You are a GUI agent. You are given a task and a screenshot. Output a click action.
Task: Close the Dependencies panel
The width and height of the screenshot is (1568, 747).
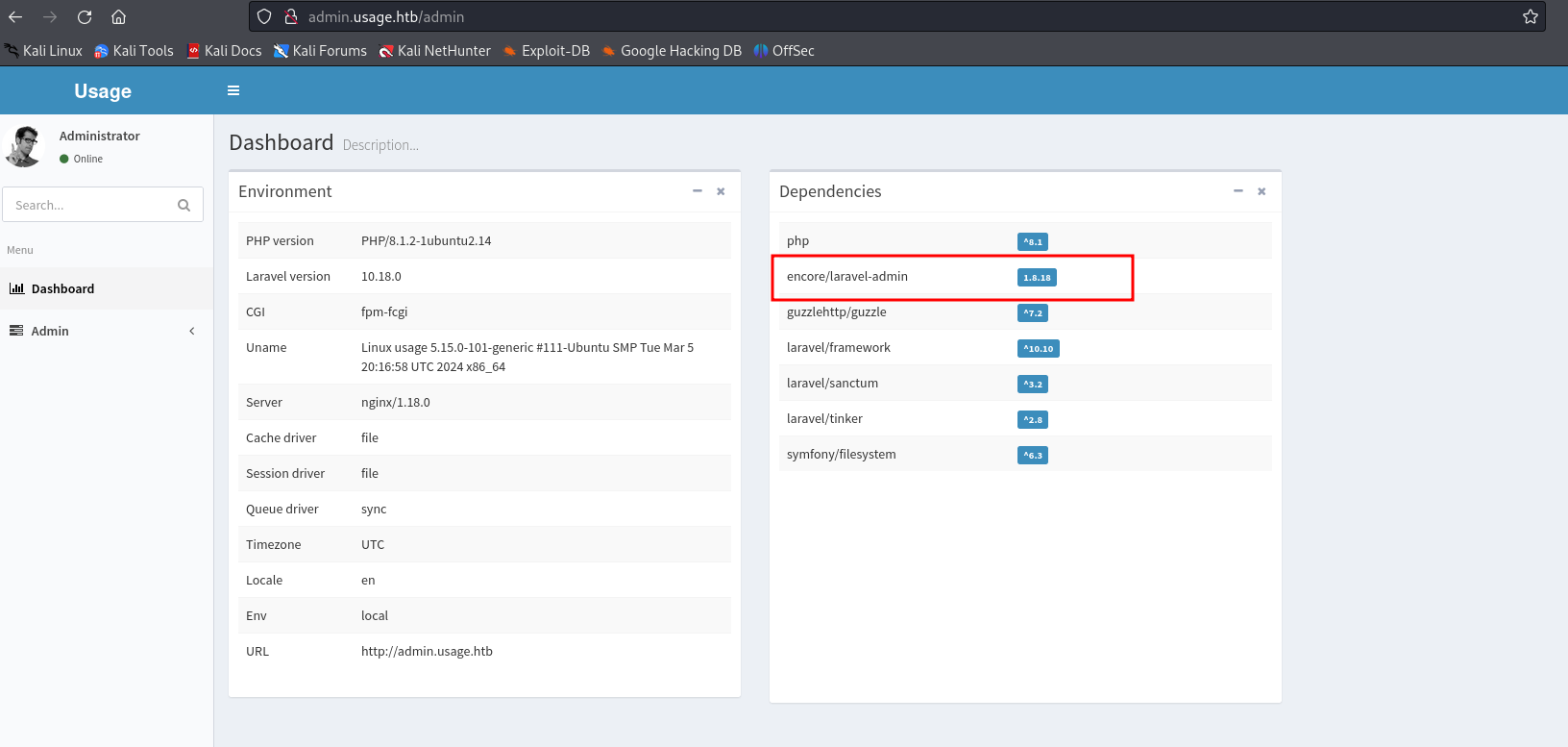click(x=1262, y=191)
